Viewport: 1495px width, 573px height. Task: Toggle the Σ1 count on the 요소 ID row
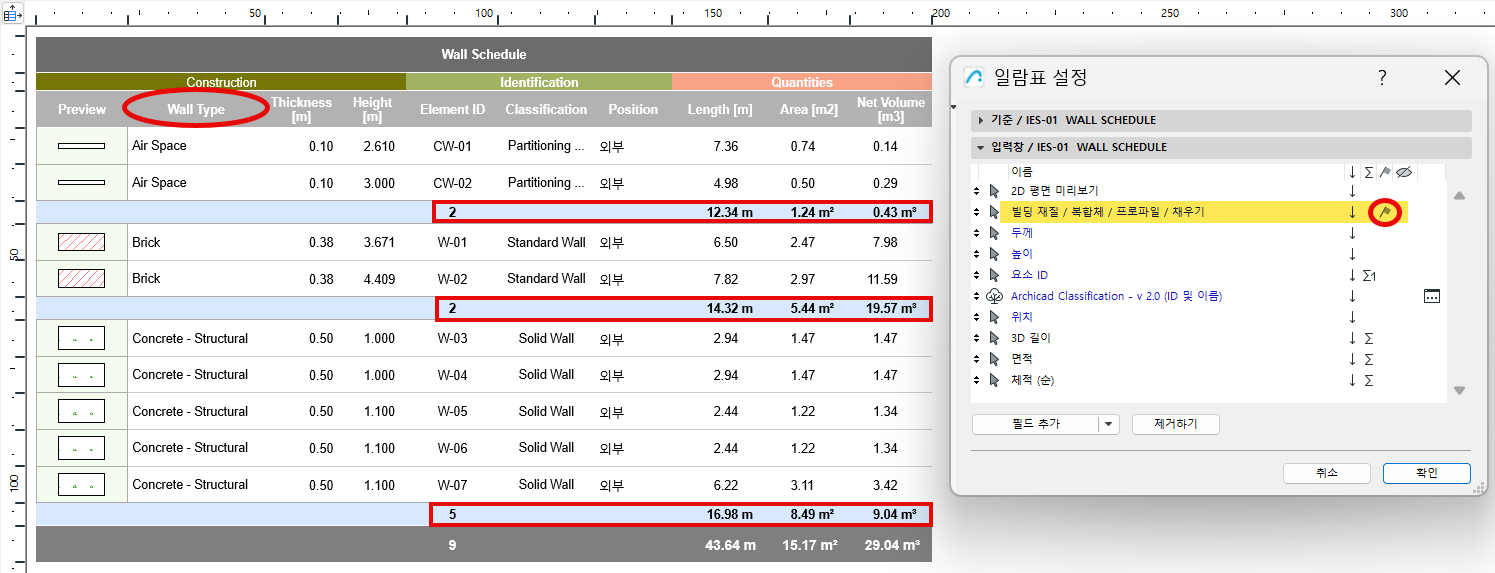tap(1370, 275)
